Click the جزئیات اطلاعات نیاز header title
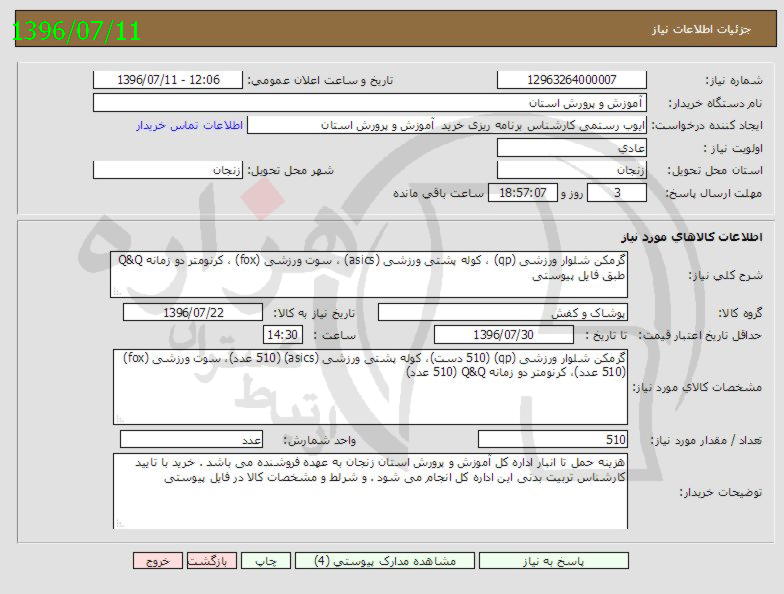The width and height of the screenshot is (784, 594). (x=701, y=30)
